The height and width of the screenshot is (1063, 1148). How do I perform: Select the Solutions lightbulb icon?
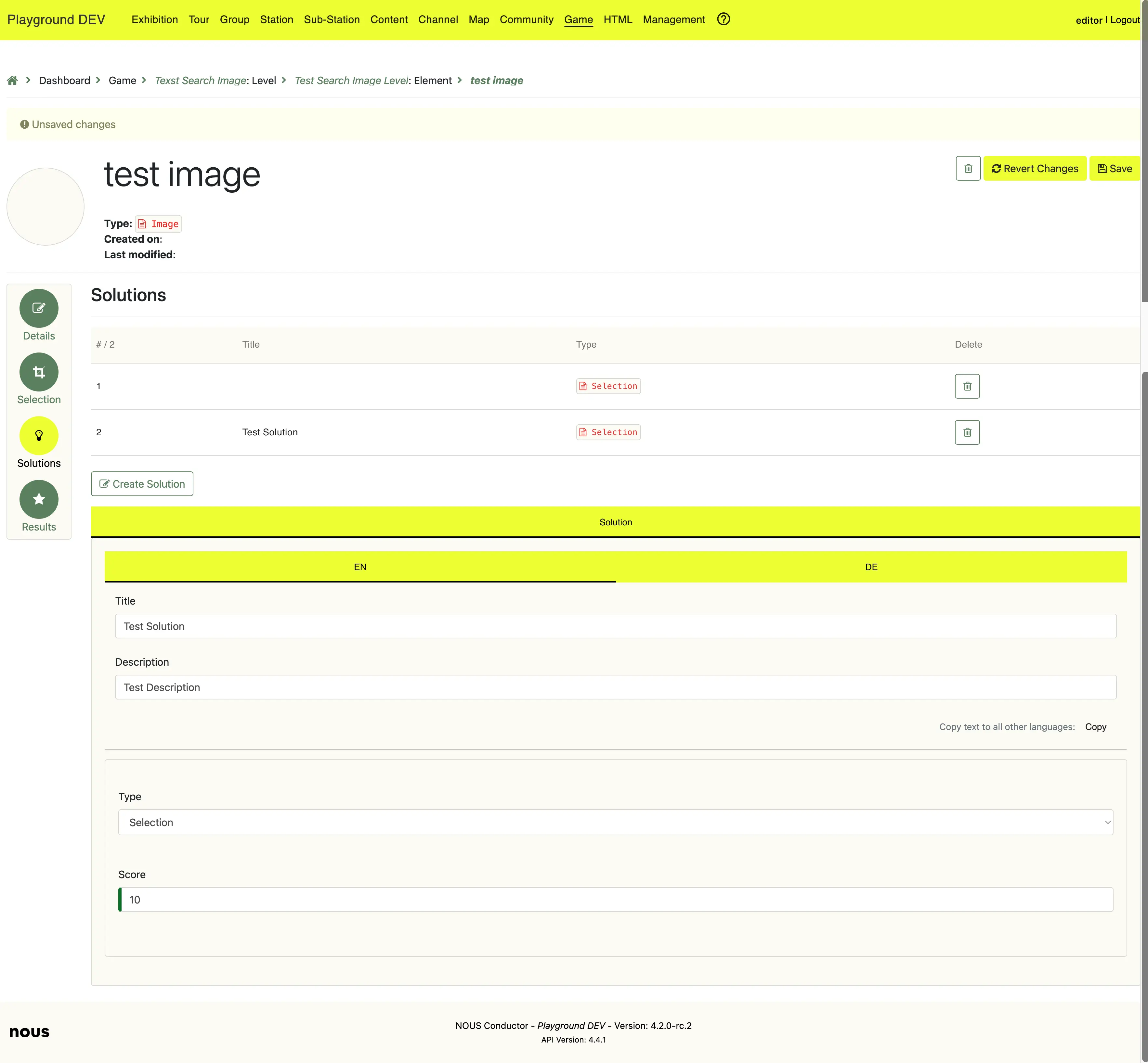coord(39,436)
